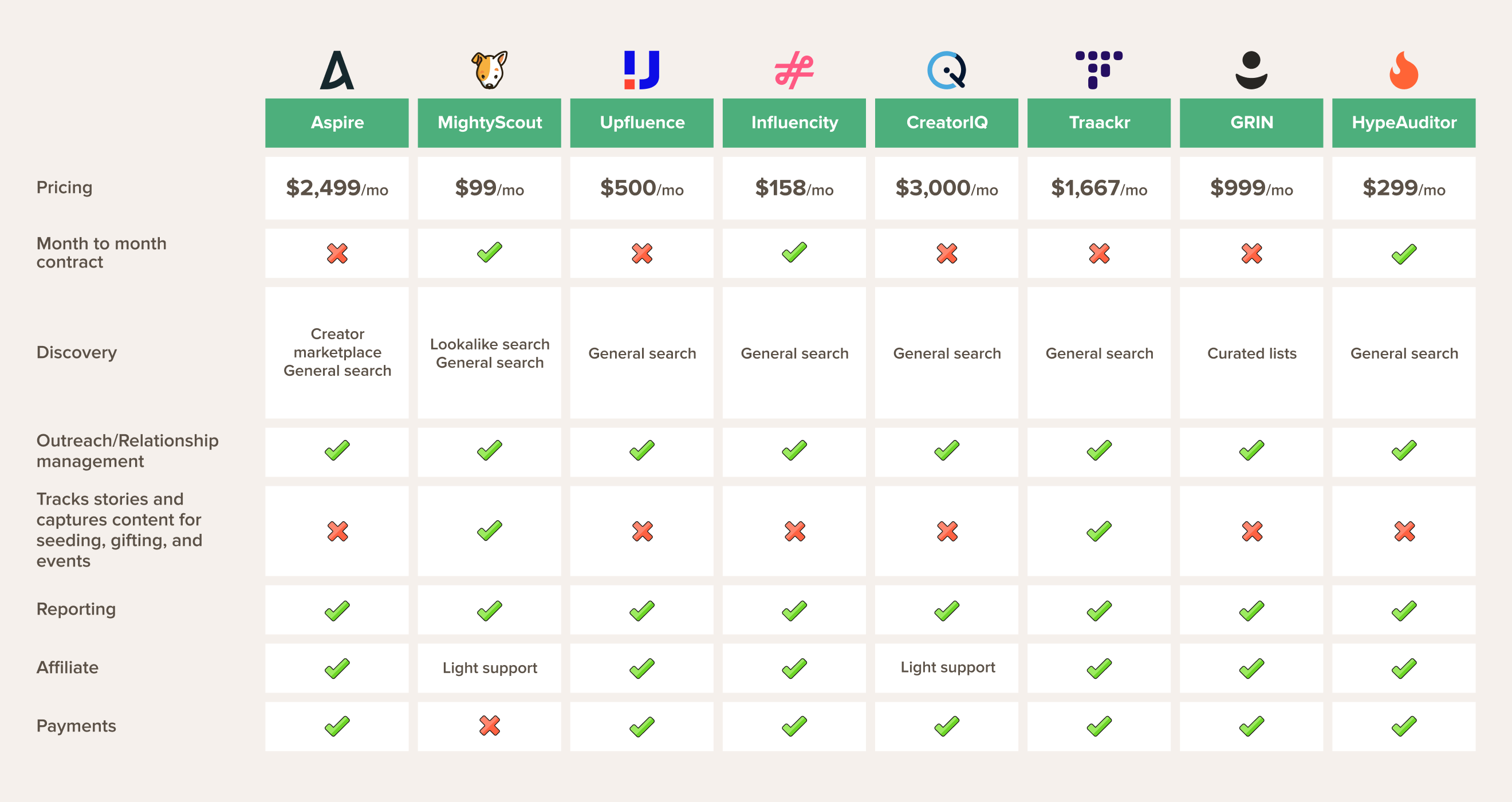This screenshot has width=1512, height=802.
Task: Click HypeAuditor's Reporting checkmark
Action: pos(1403,610)
